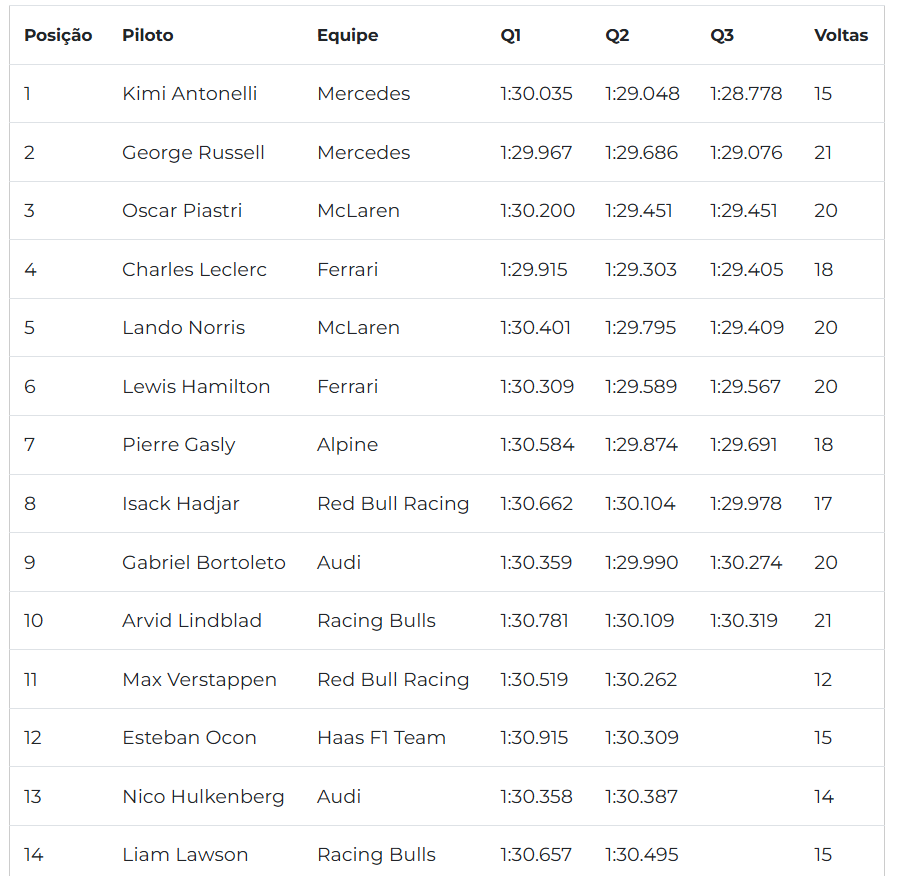Viewport: 903px width, 876px height.
Task: Select Oscar Piastri's name cell
Action: click(182, 211)
